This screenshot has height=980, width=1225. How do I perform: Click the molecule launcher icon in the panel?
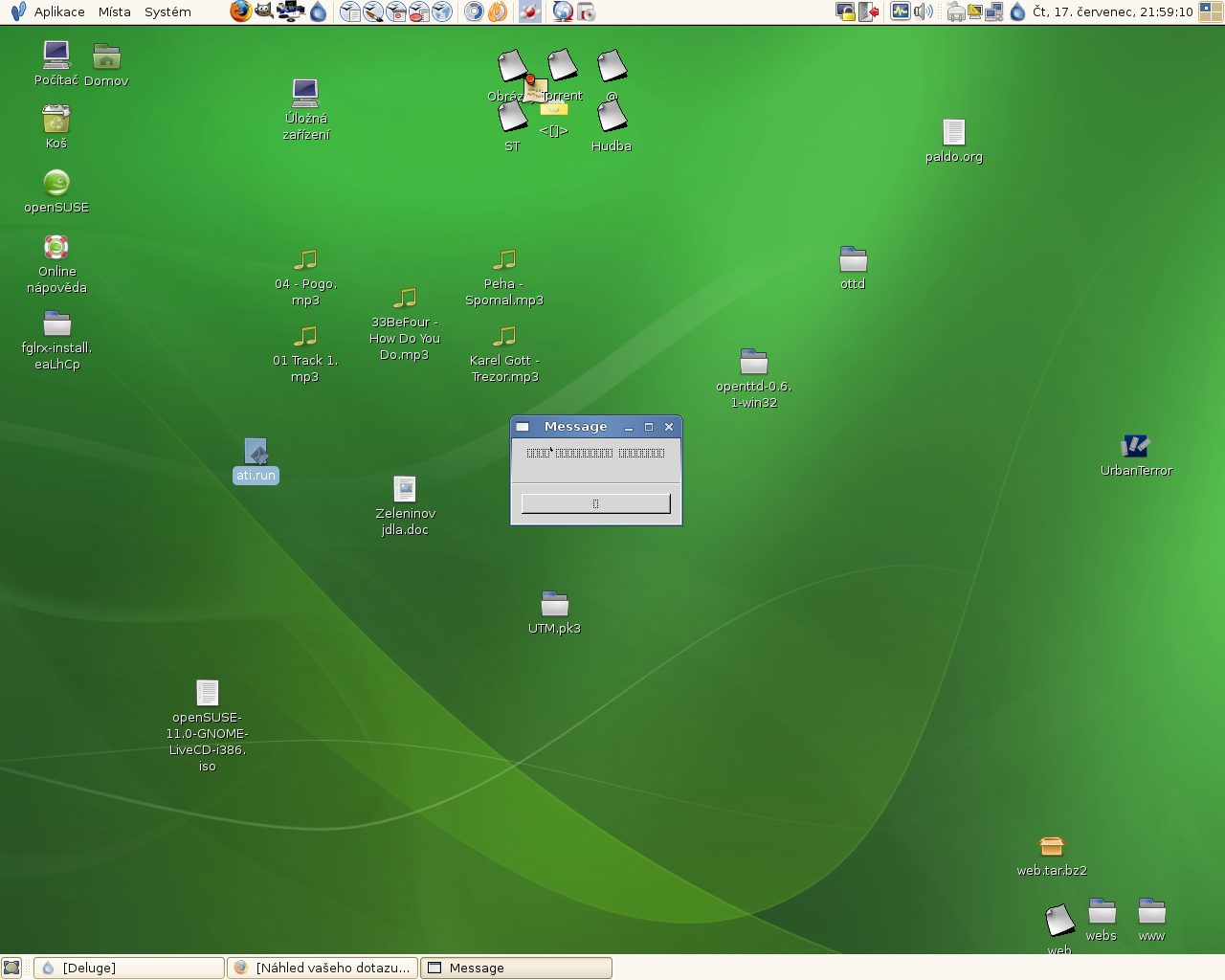point(529,11)
